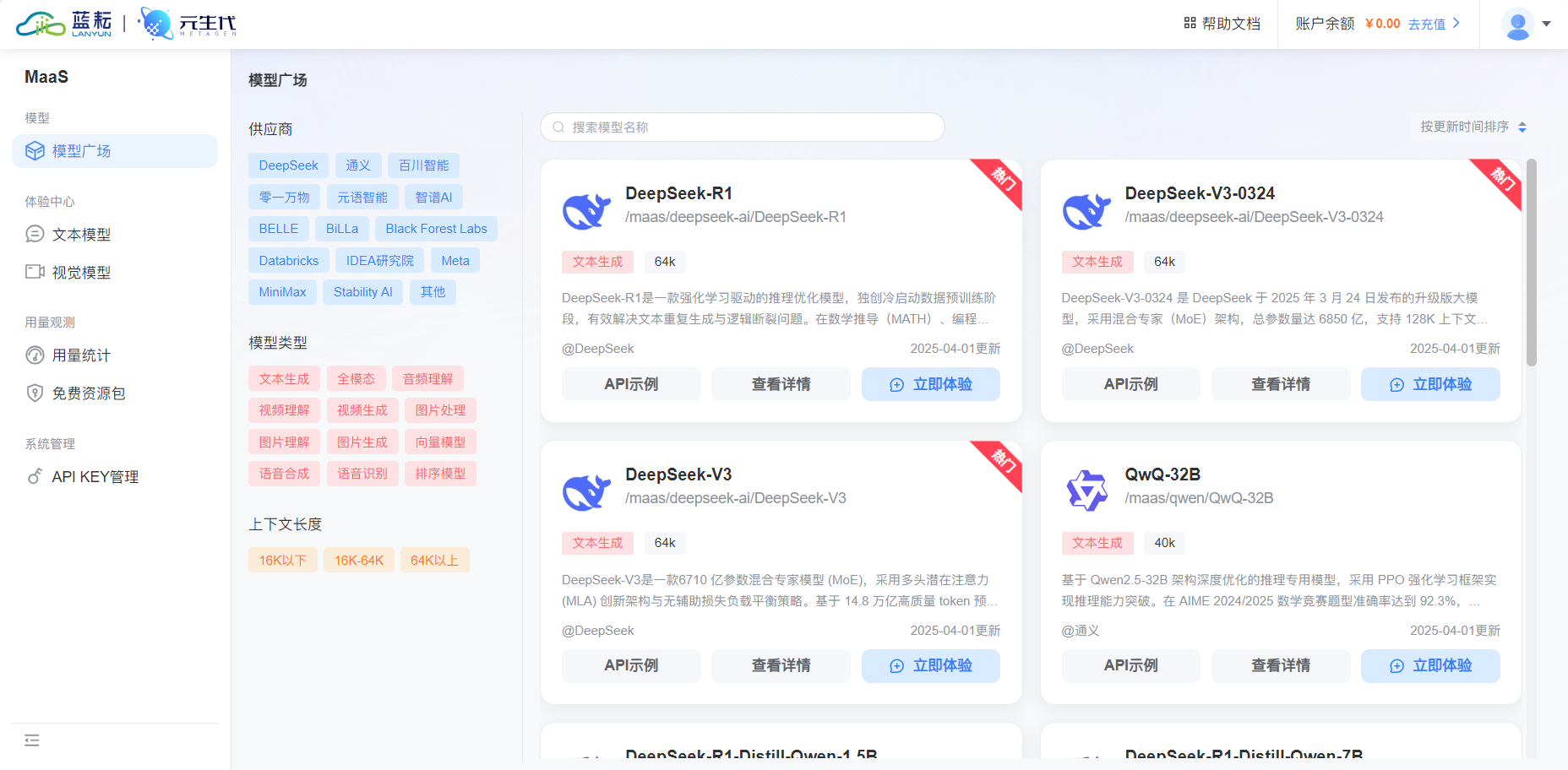Viewport: 1568px width, 770px height.
Task: Click the DeepSeek-R1 whale logo
Action: pos(586,210)
